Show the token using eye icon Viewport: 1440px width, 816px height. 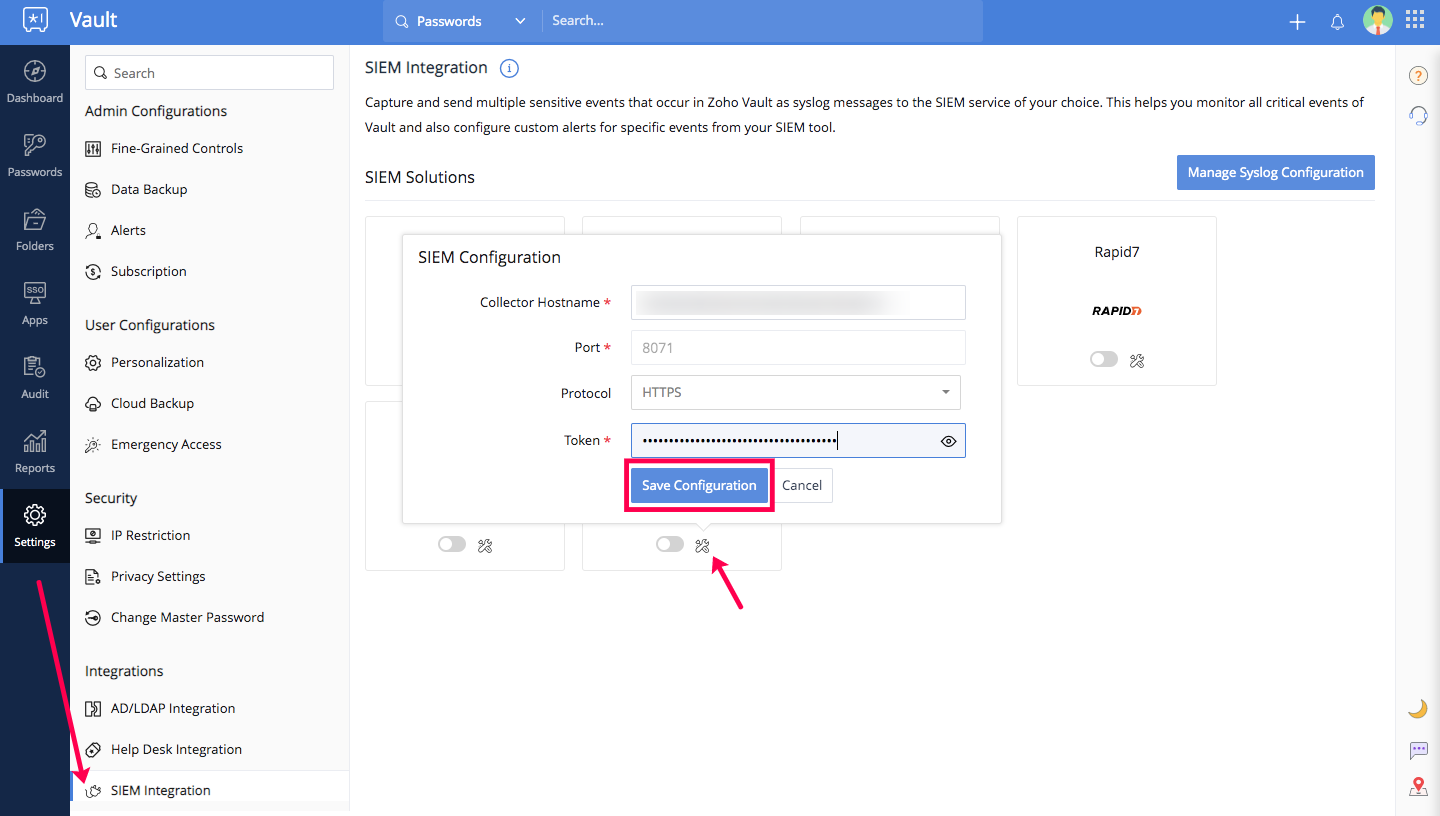[949, 441]
